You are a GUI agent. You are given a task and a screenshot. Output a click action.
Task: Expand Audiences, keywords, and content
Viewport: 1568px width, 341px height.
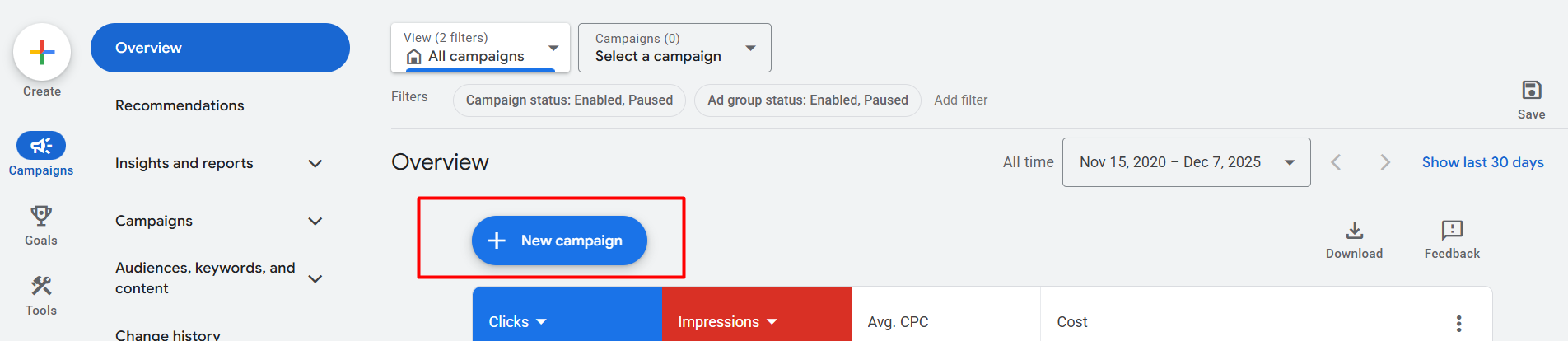tap(315, 279)
